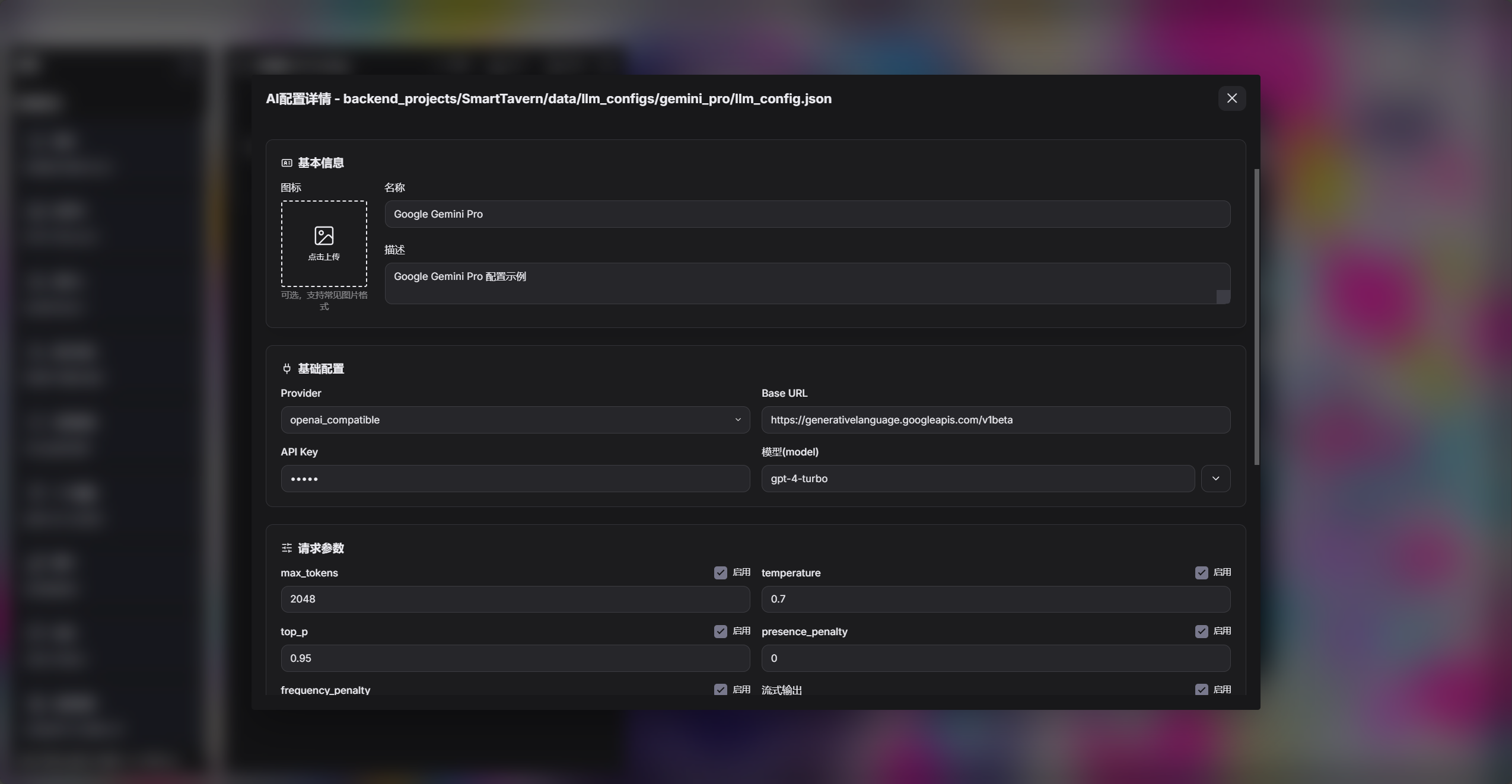Toggle the max_tokens enable checkbox
The image size is (1512, 784).
click(720, 573)
